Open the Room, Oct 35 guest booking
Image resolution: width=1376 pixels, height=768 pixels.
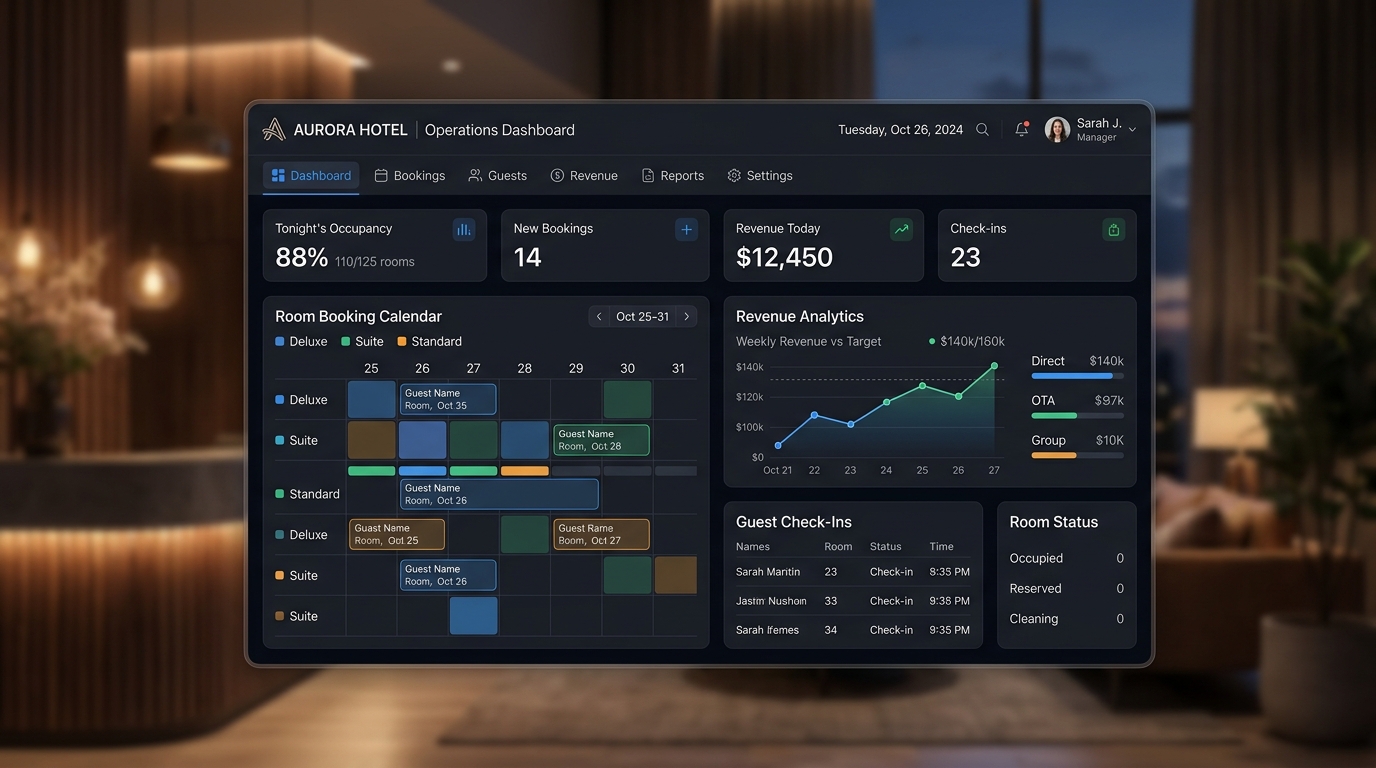pos(448,399)
